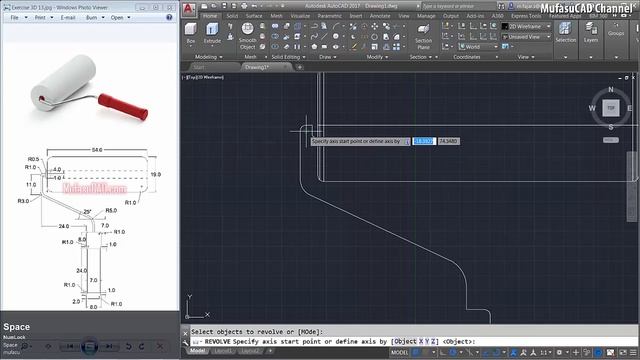Toggle MODEL space button in status bar
The width and height of the screenshot is (640, 360).
(x=399, y=352)
